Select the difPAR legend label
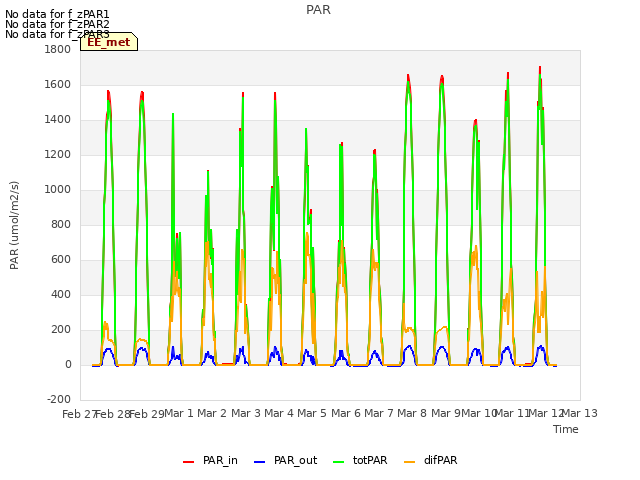Image resolution: width=640 pixels, height=480 pixels. tap(441, 460)
